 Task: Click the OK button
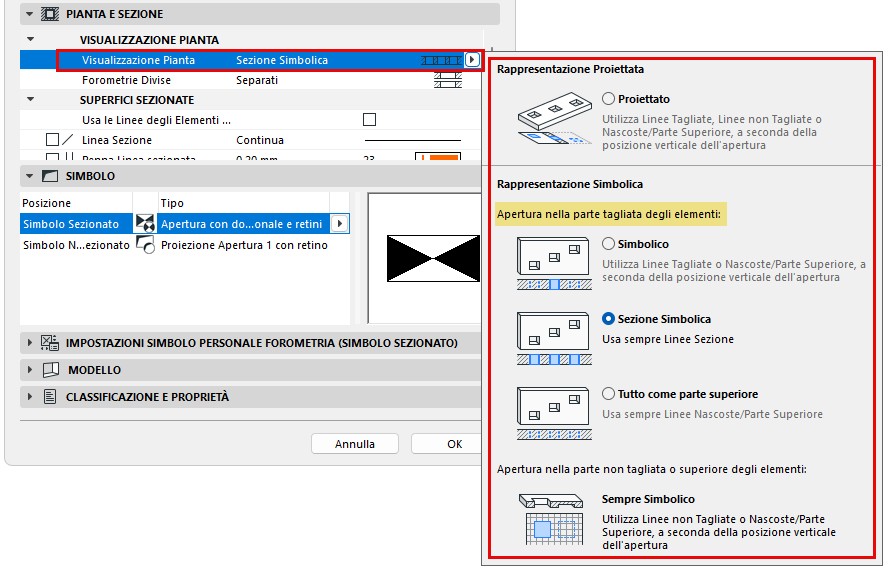click(447, 444)
